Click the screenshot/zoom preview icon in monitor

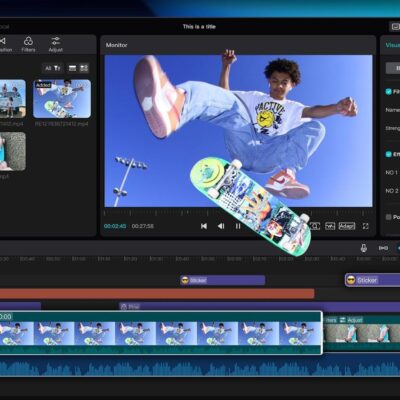tap(315, 226)
